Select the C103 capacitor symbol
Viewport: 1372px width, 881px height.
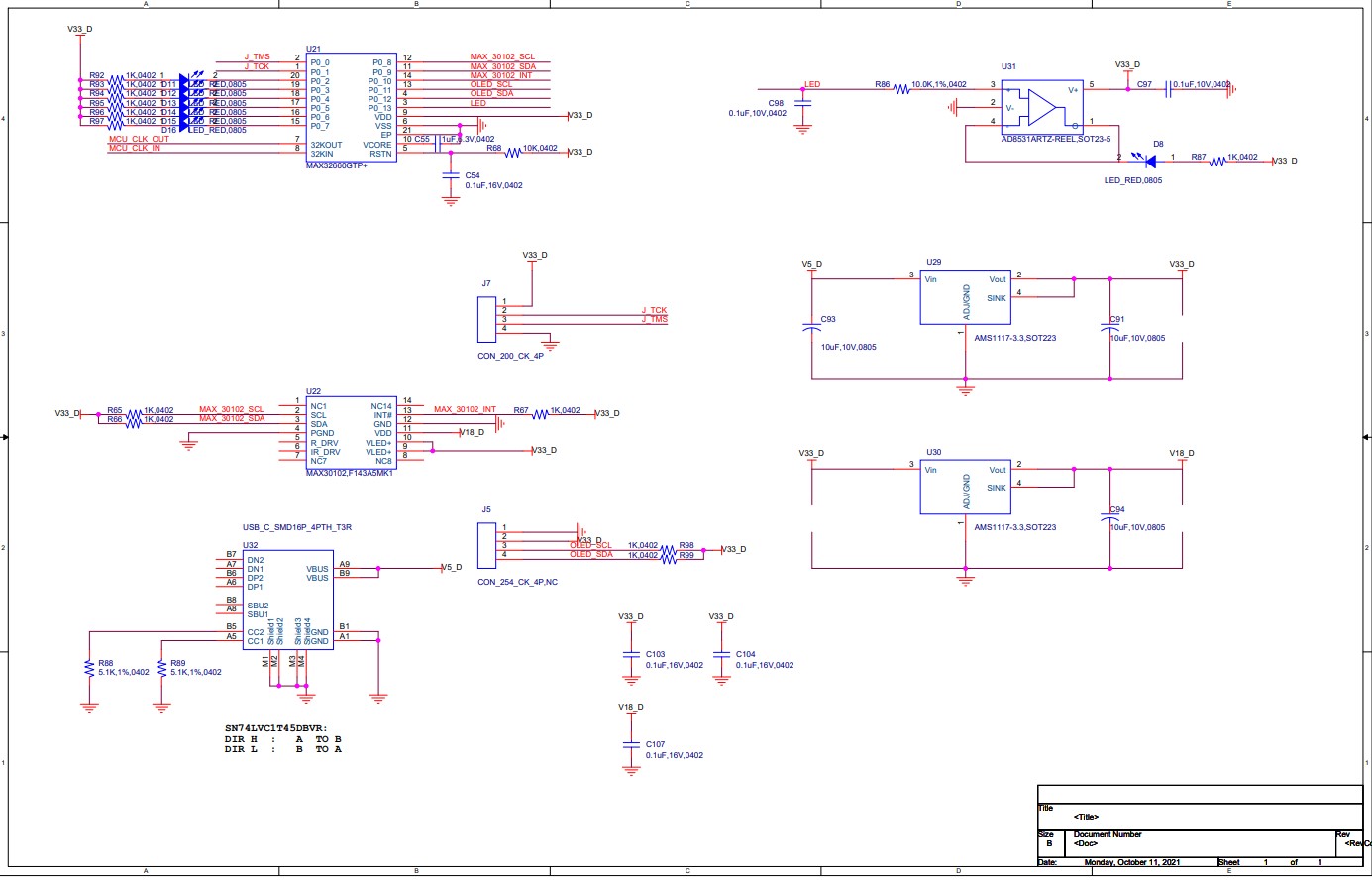click(x=631, y=655)
